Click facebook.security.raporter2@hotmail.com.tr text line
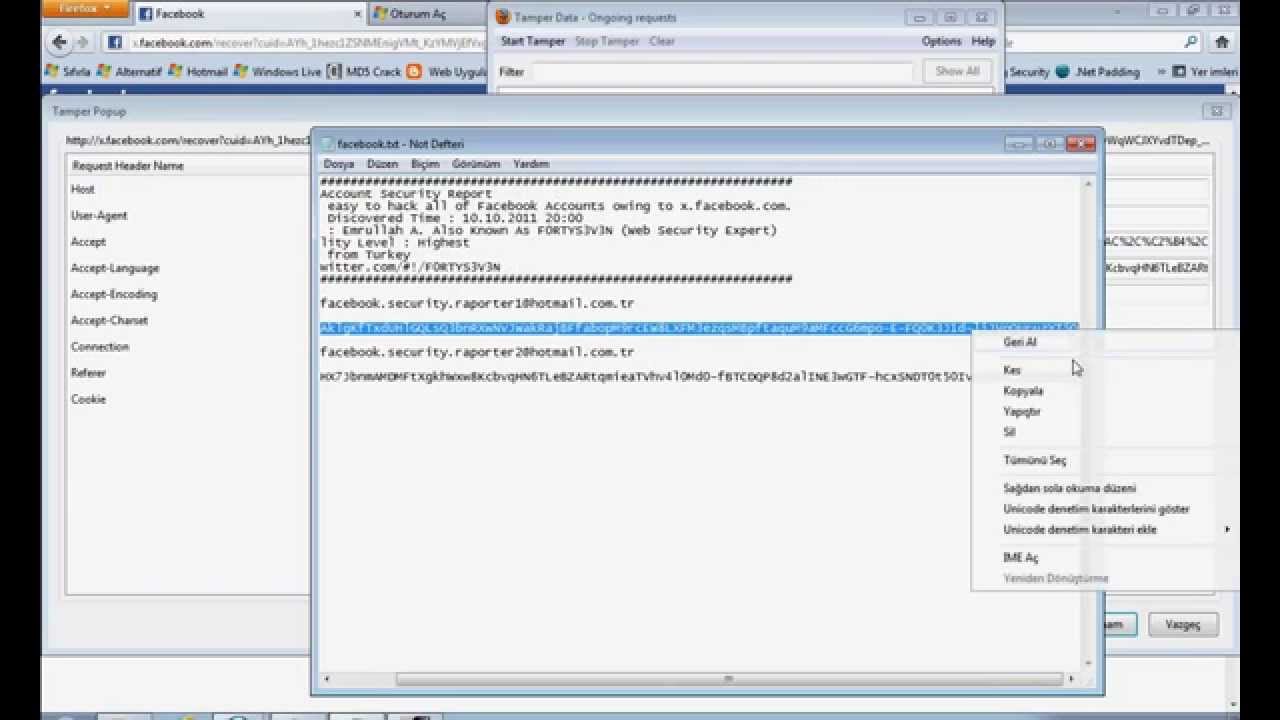This screenshot has width=1280, height=720. point(477,352)
